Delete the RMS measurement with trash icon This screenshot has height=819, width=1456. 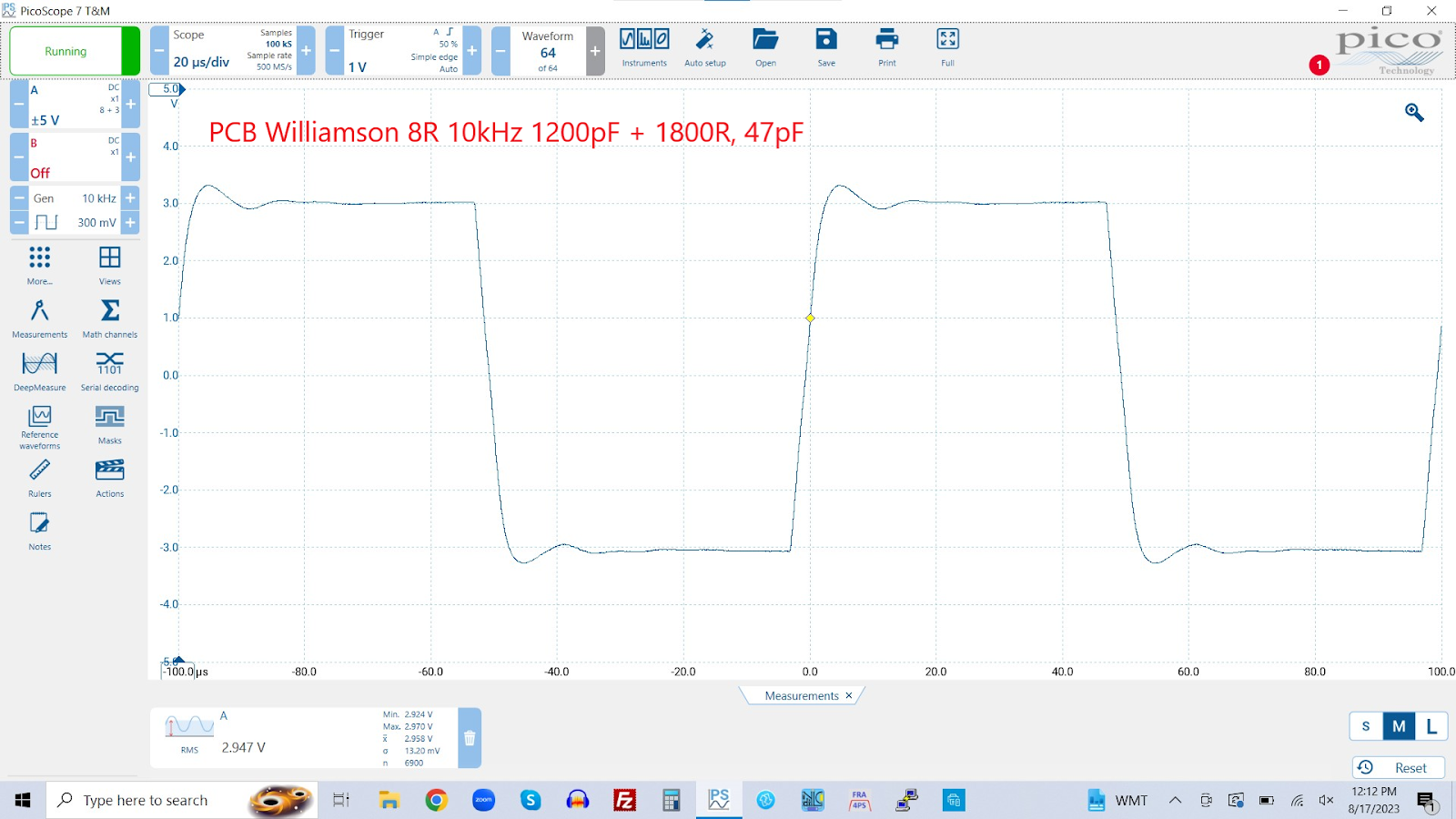[x=470, y=739]
